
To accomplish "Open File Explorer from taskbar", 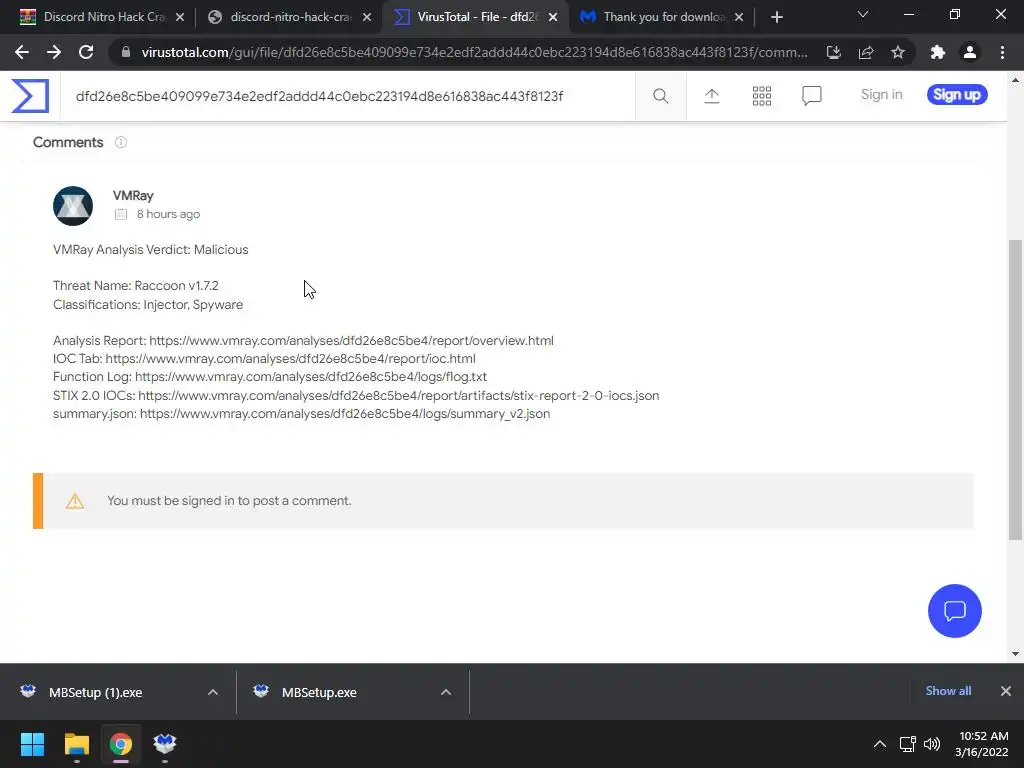I will pos(76,744).
